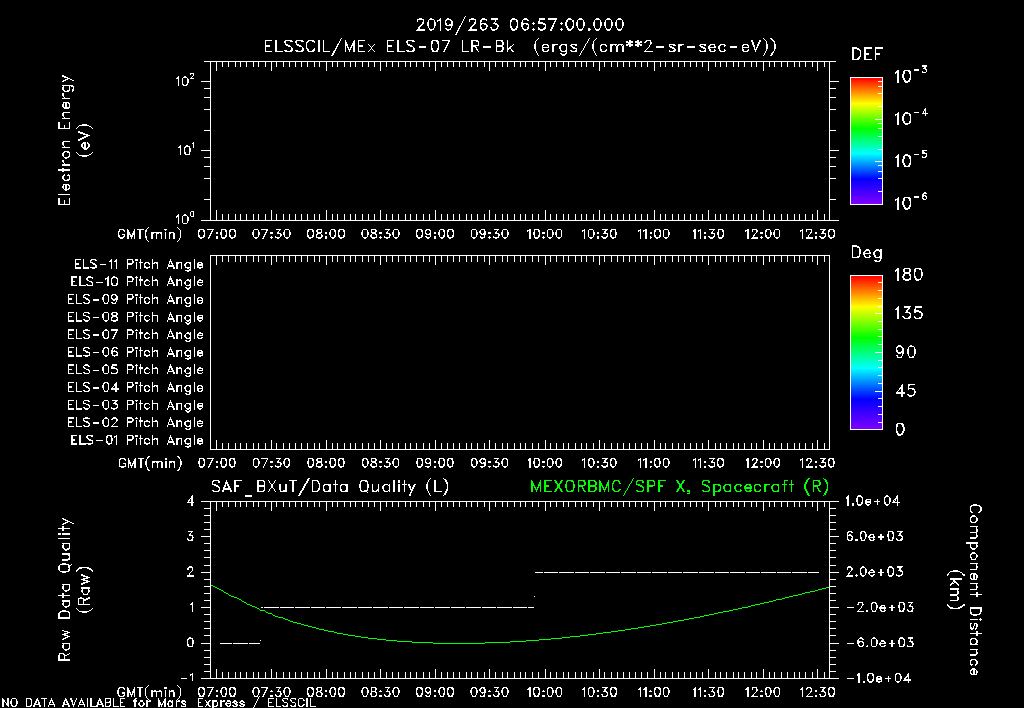This screenshot has height=708, width=1024.
Task: Click the short white data quality line at level 0
Action: pos(240,643)
